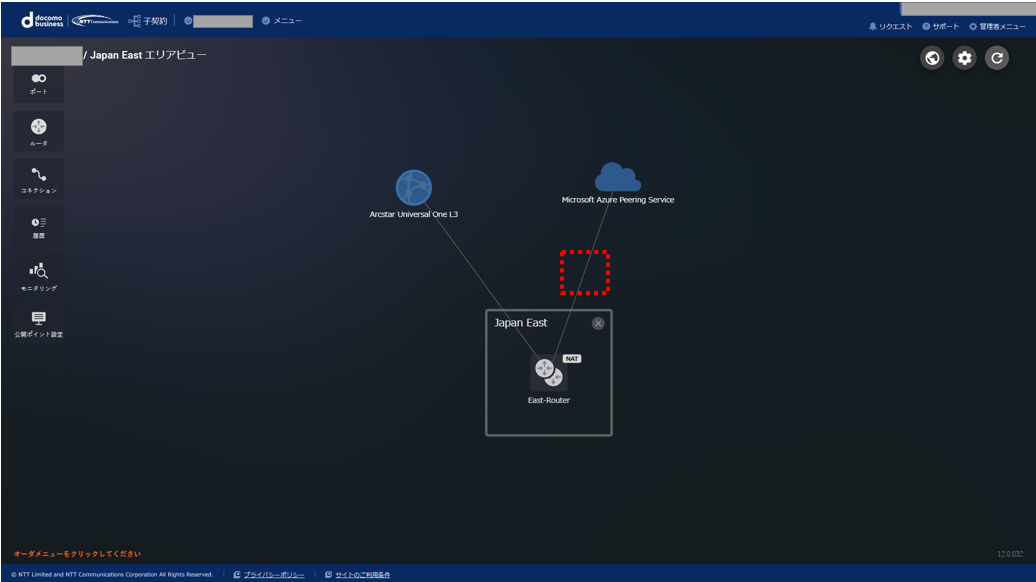Click the NAT badge on East-Router

click(x=572, y=359)
